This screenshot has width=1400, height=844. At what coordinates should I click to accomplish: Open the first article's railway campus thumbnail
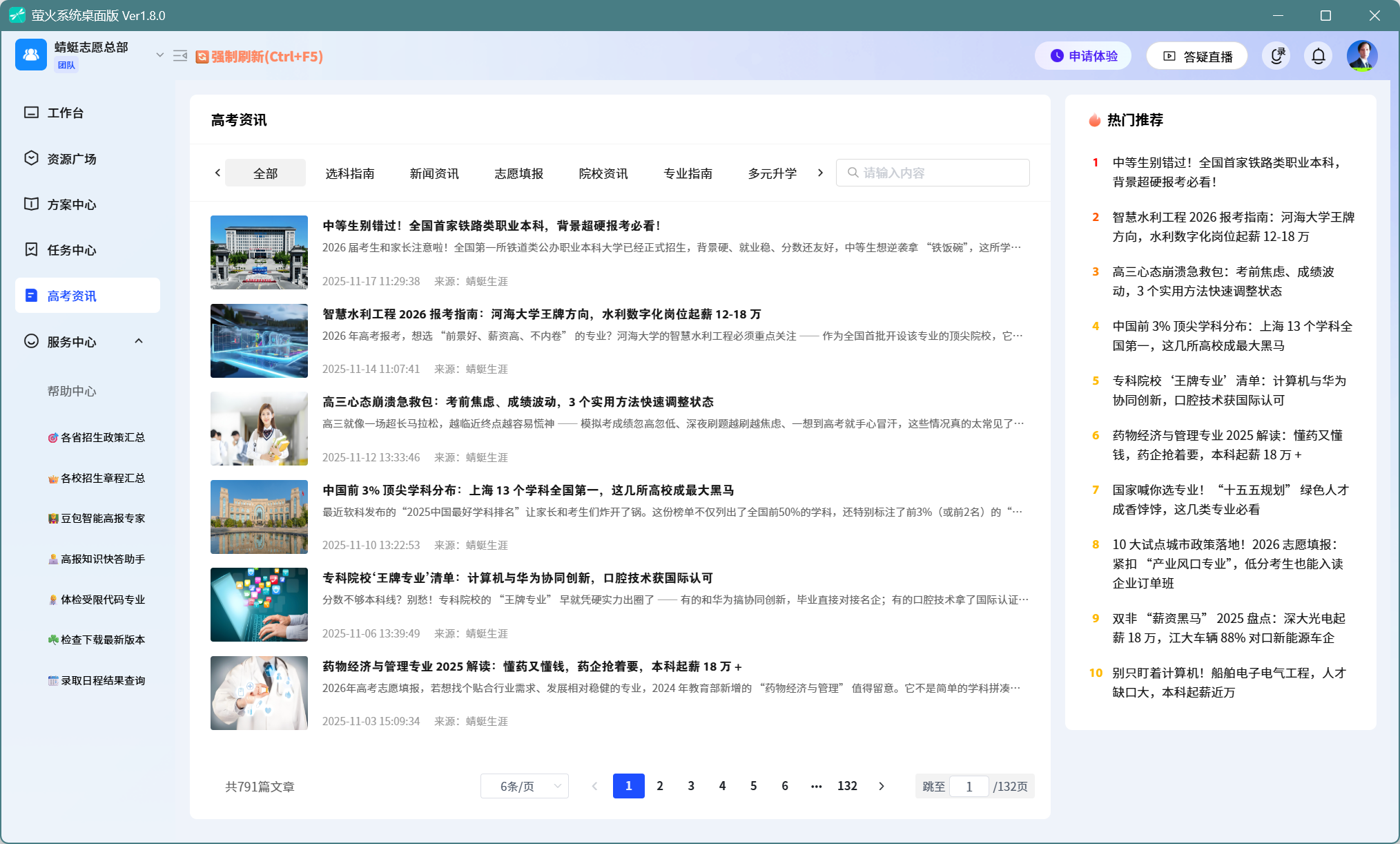(259, 252)
